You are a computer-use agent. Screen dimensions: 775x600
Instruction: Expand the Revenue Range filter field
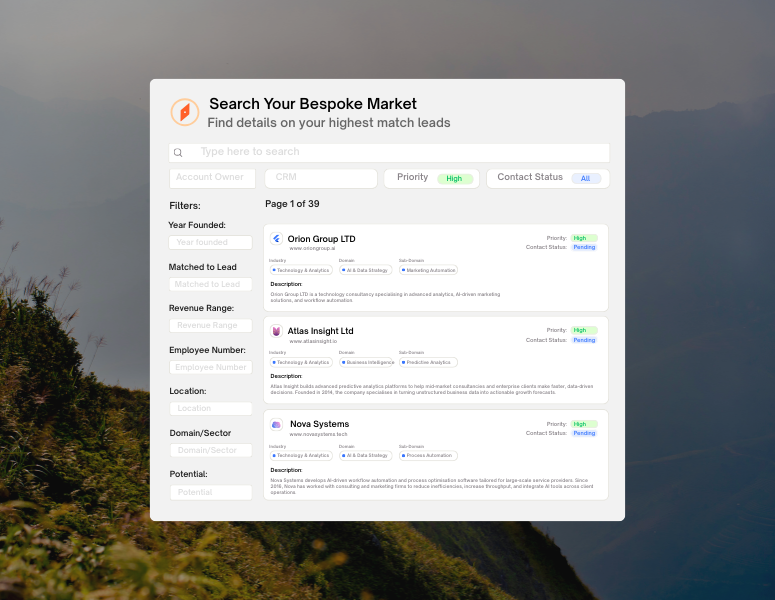click(x=210, y=325)
